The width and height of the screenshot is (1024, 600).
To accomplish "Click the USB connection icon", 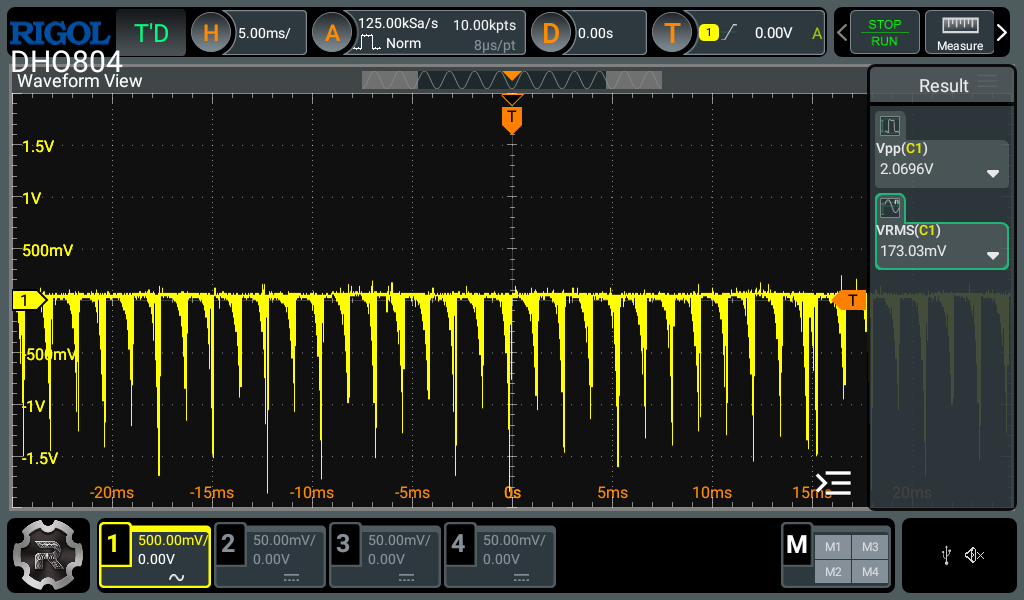I will pos(946,556).
